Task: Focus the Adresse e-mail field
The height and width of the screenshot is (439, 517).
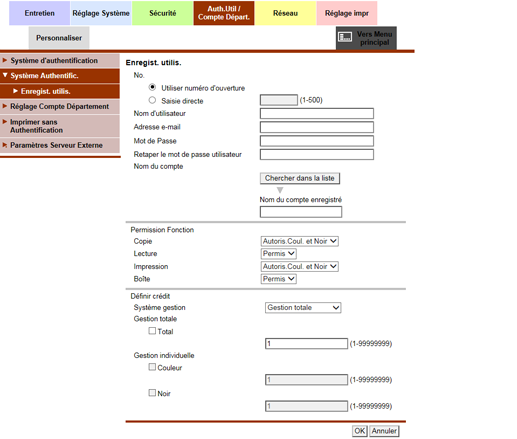Action: tap(317, 127)
